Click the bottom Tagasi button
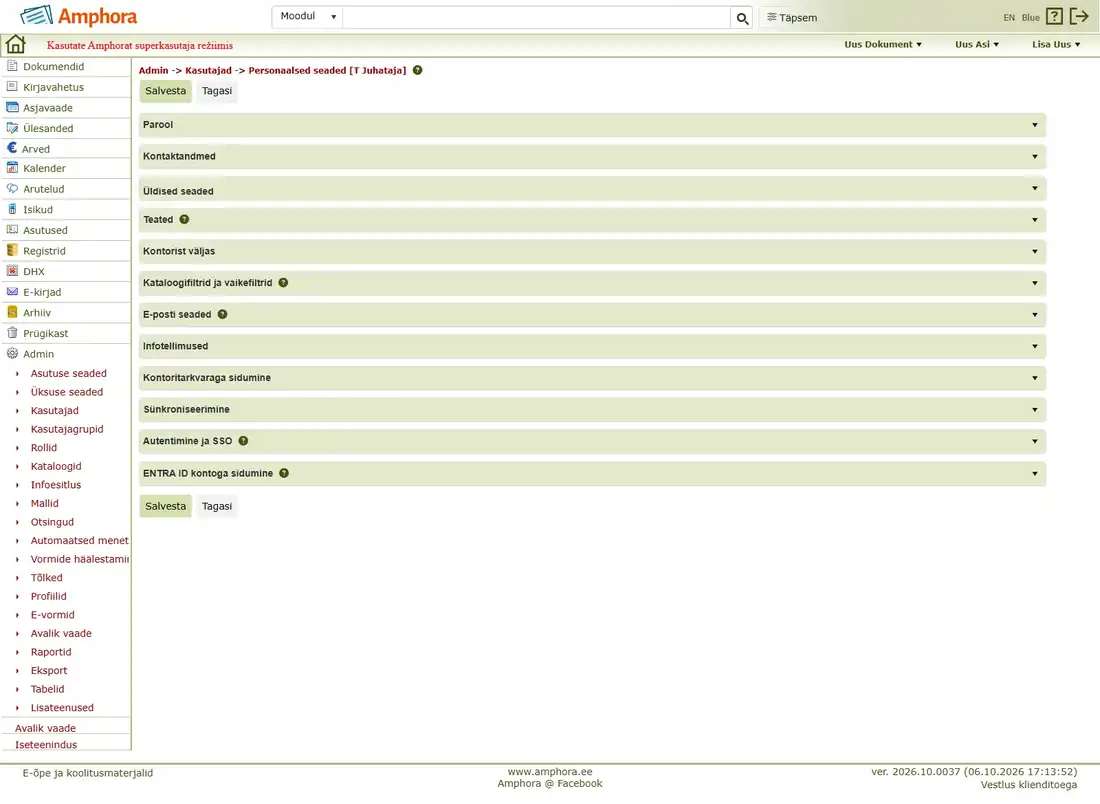The width and height of the screenshot is (1100, 804). [217, 507]
